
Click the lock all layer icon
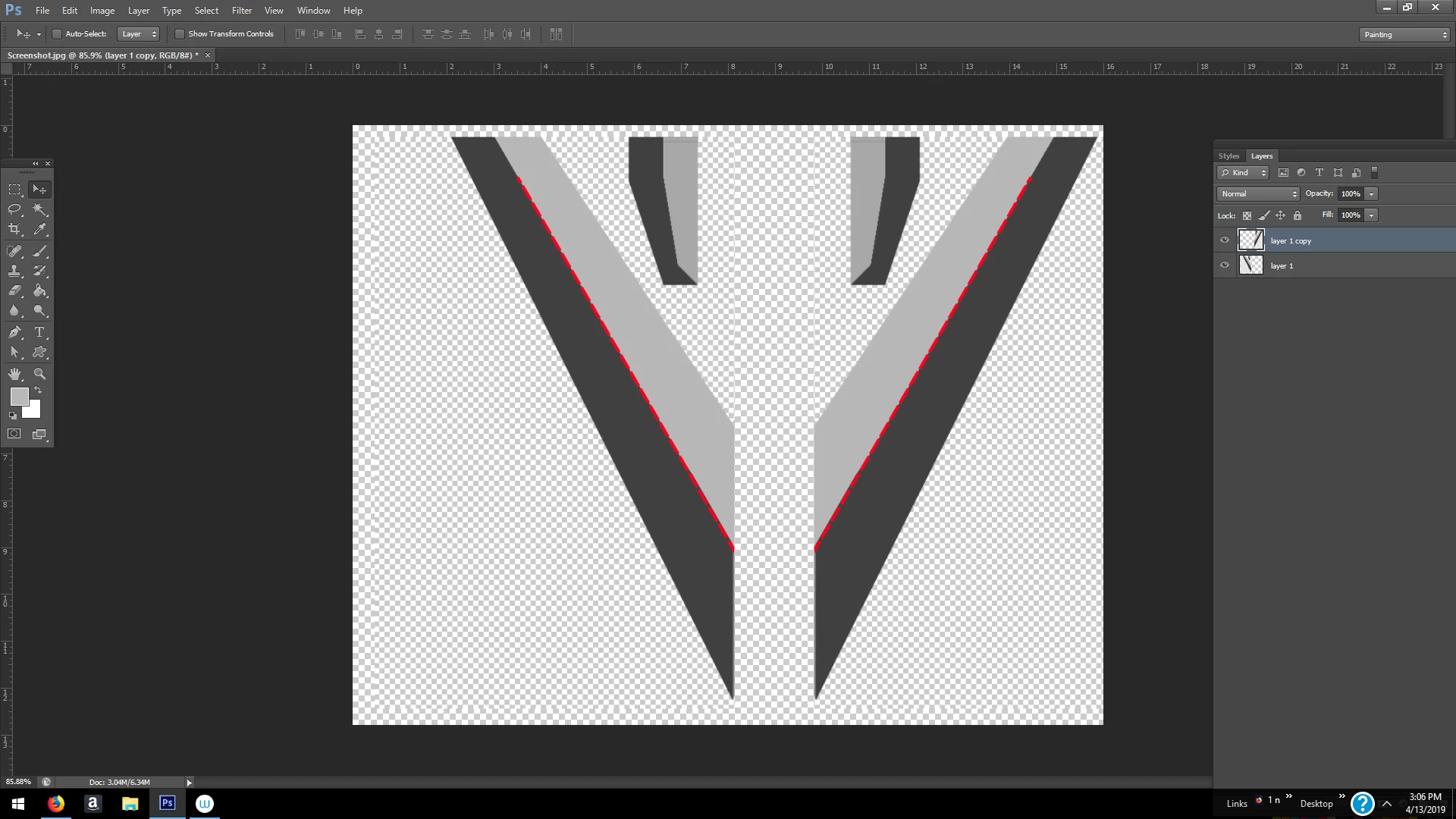tap(1298, 215)
